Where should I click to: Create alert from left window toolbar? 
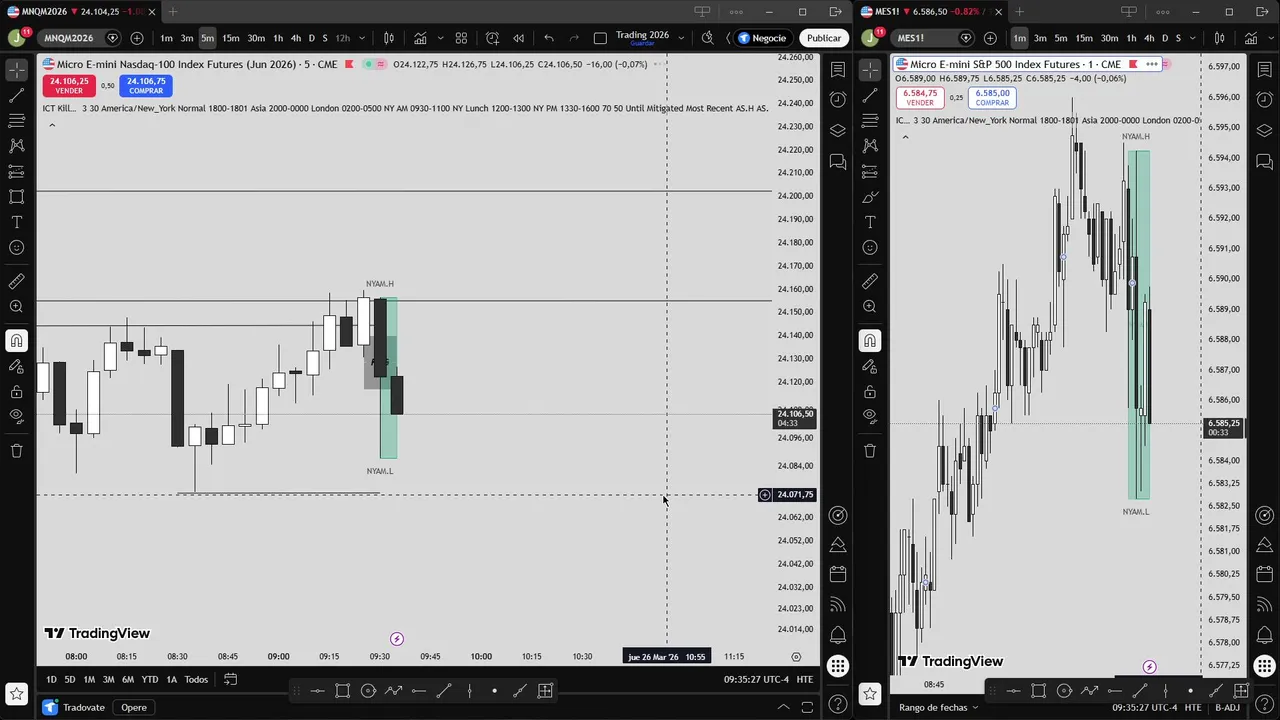point(492,38)
